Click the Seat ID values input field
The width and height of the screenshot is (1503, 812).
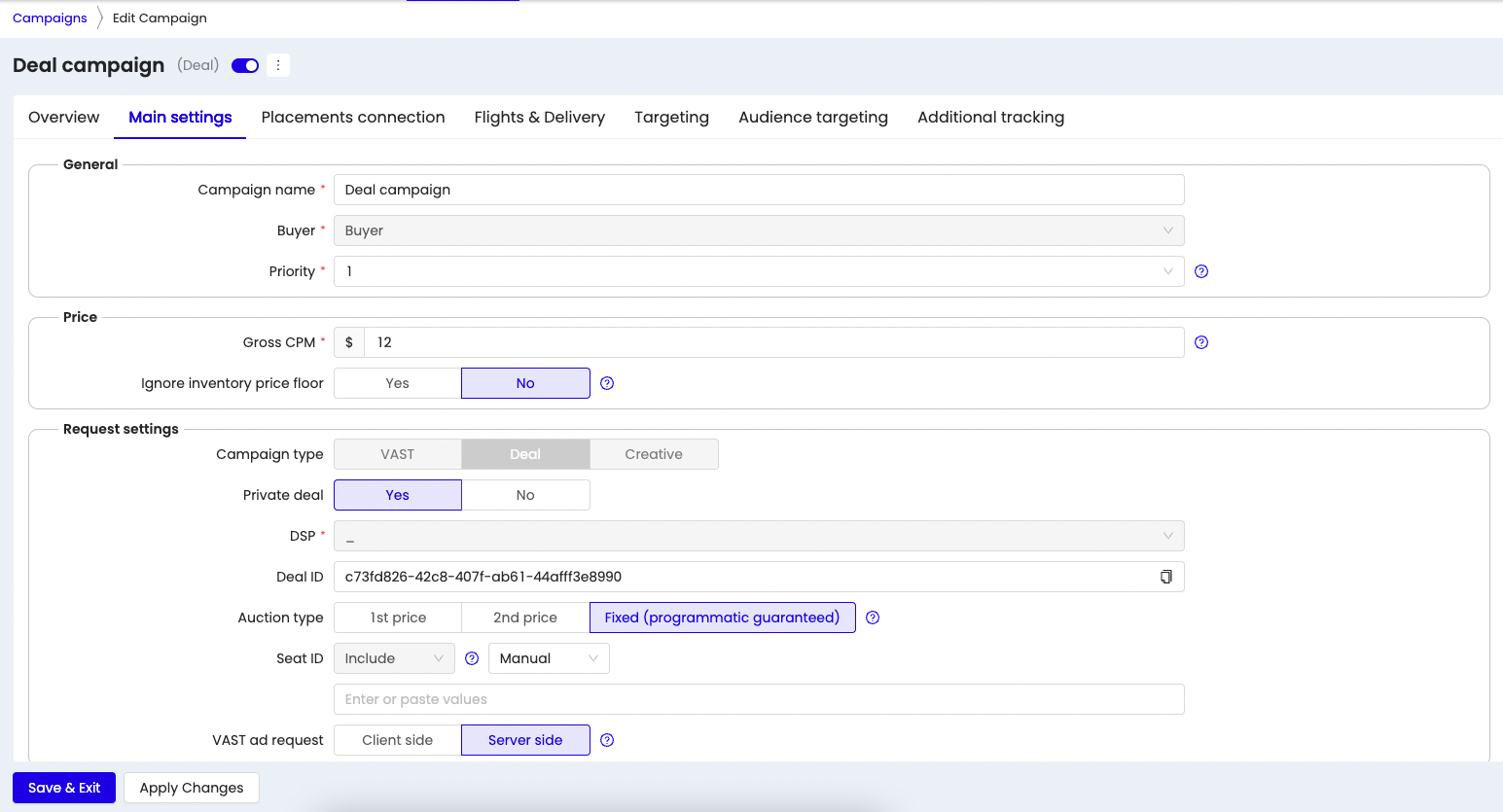click(x=759, y=699)
